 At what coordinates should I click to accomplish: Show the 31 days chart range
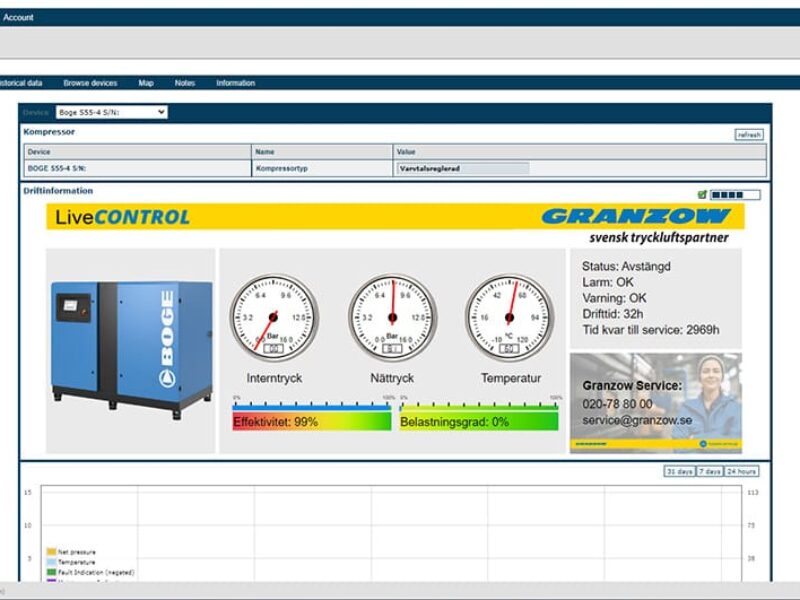pyautogui.click(x=679, y=471)
